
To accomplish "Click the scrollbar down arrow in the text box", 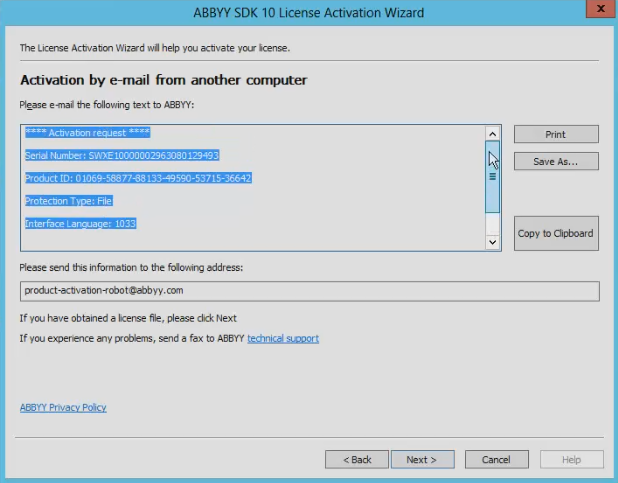I will tap(492, 242).
